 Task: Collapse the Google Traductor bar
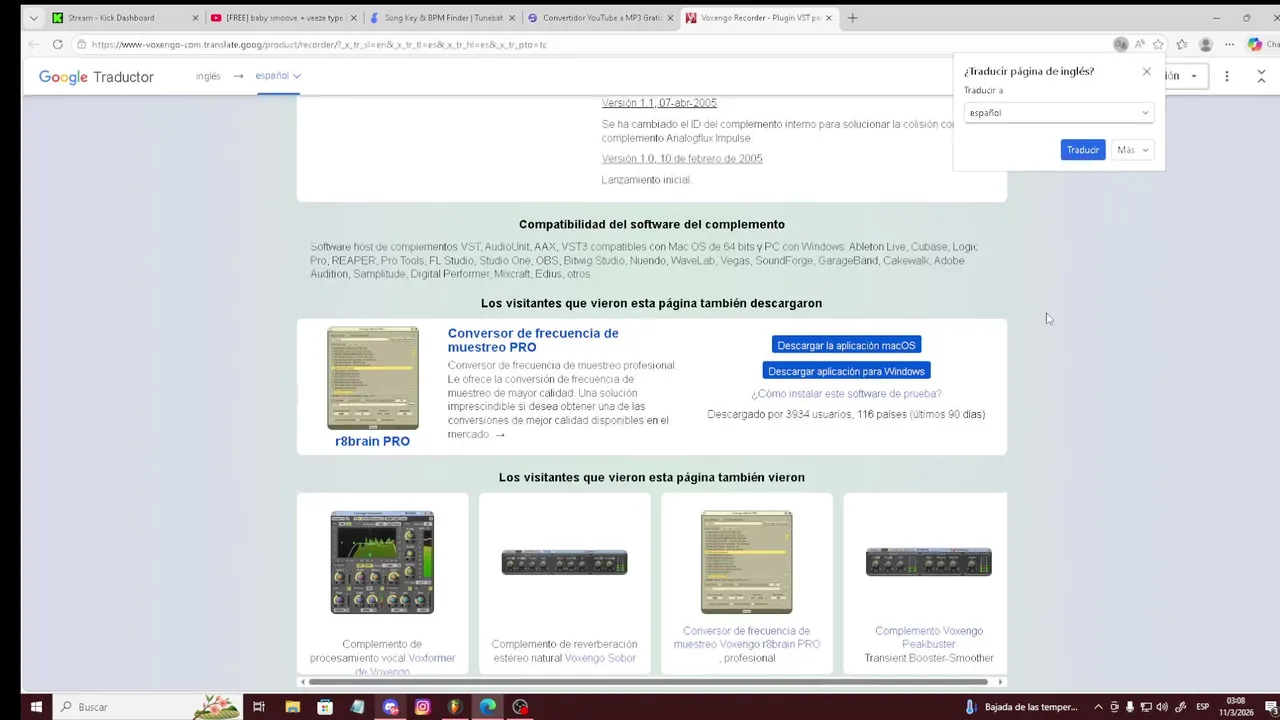(1260, 76)
